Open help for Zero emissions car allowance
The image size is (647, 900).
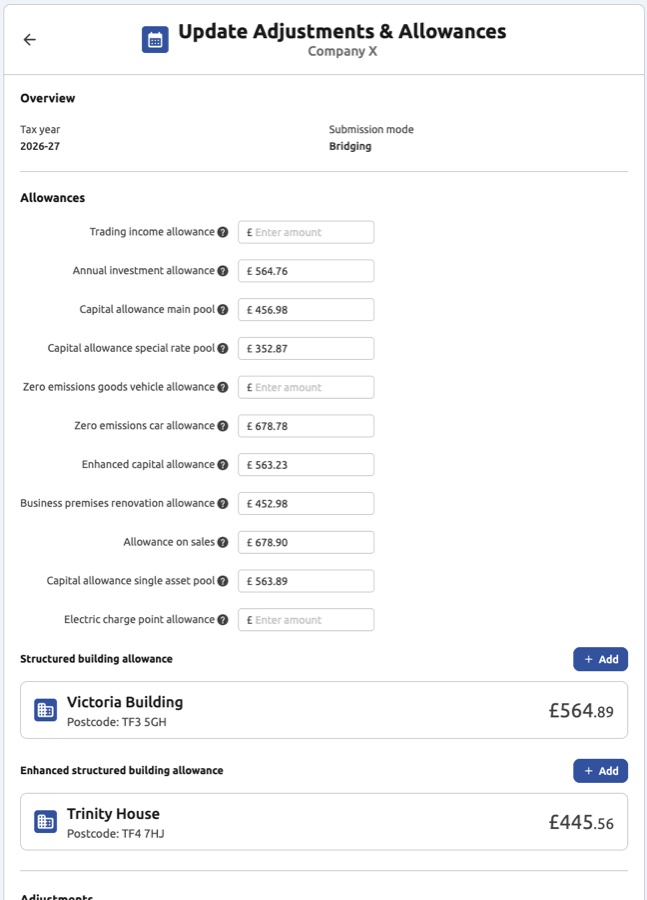222,426
